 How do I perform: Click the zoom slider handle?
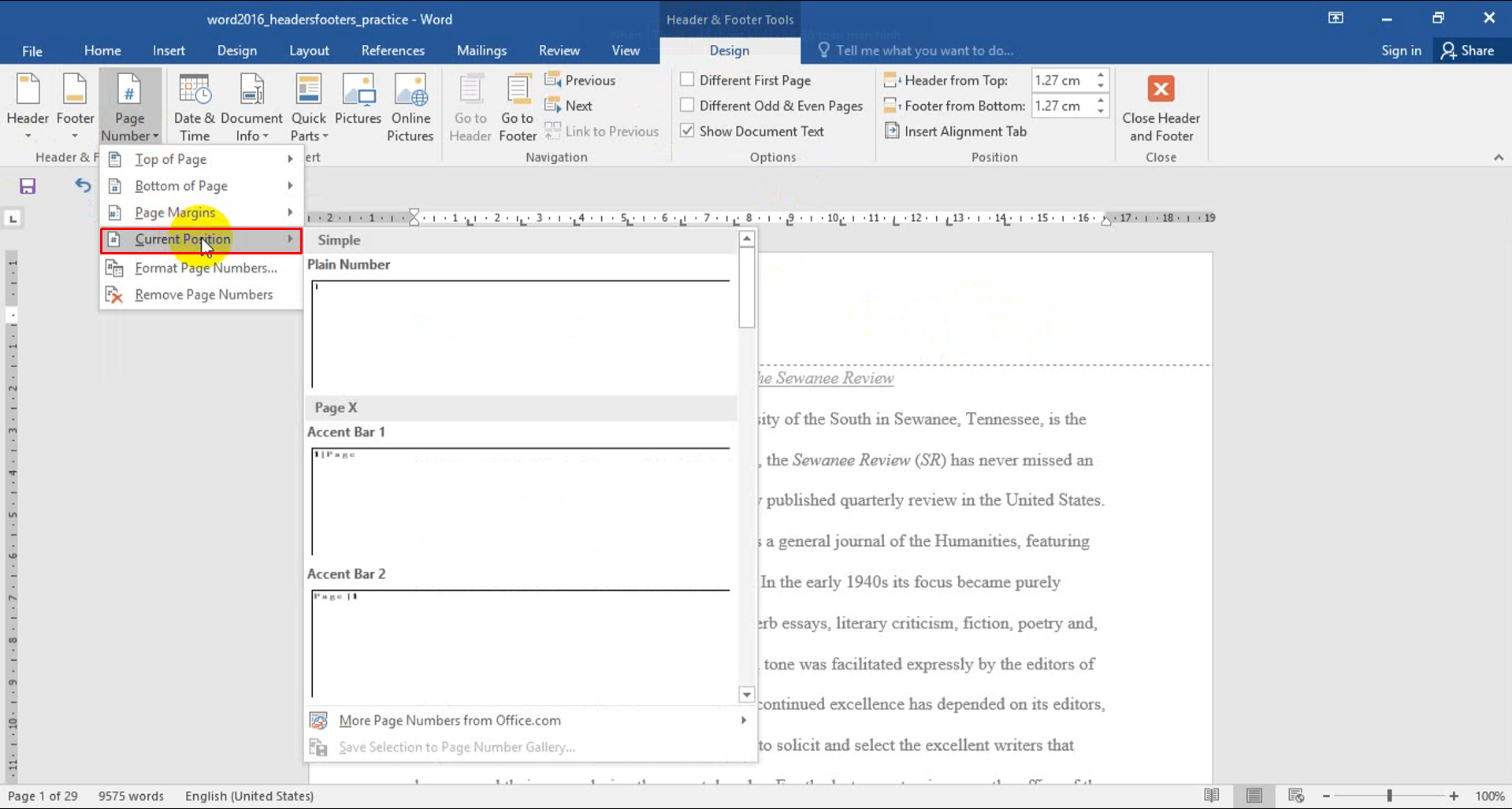point(1390,796)
